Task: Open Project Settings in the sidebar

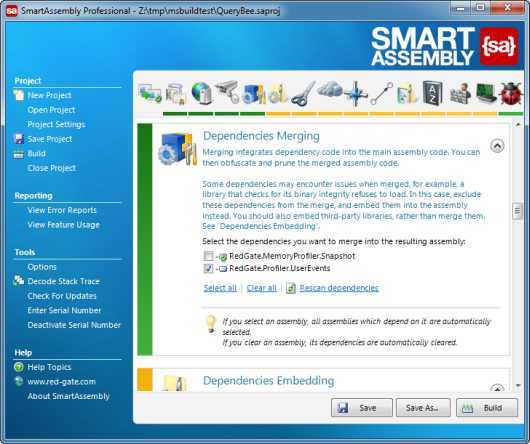Action: click(x=56, y=124)
